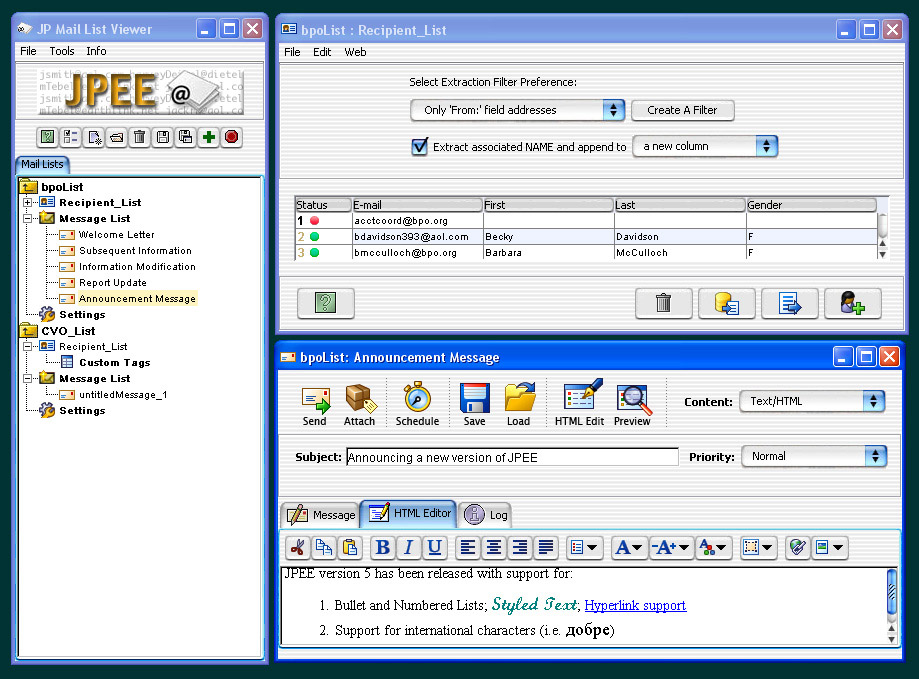Collapse CVO_List Recipient_List tree node
Image resolution: width=919 pixels, height=679 pixels.
coord(27,346)
